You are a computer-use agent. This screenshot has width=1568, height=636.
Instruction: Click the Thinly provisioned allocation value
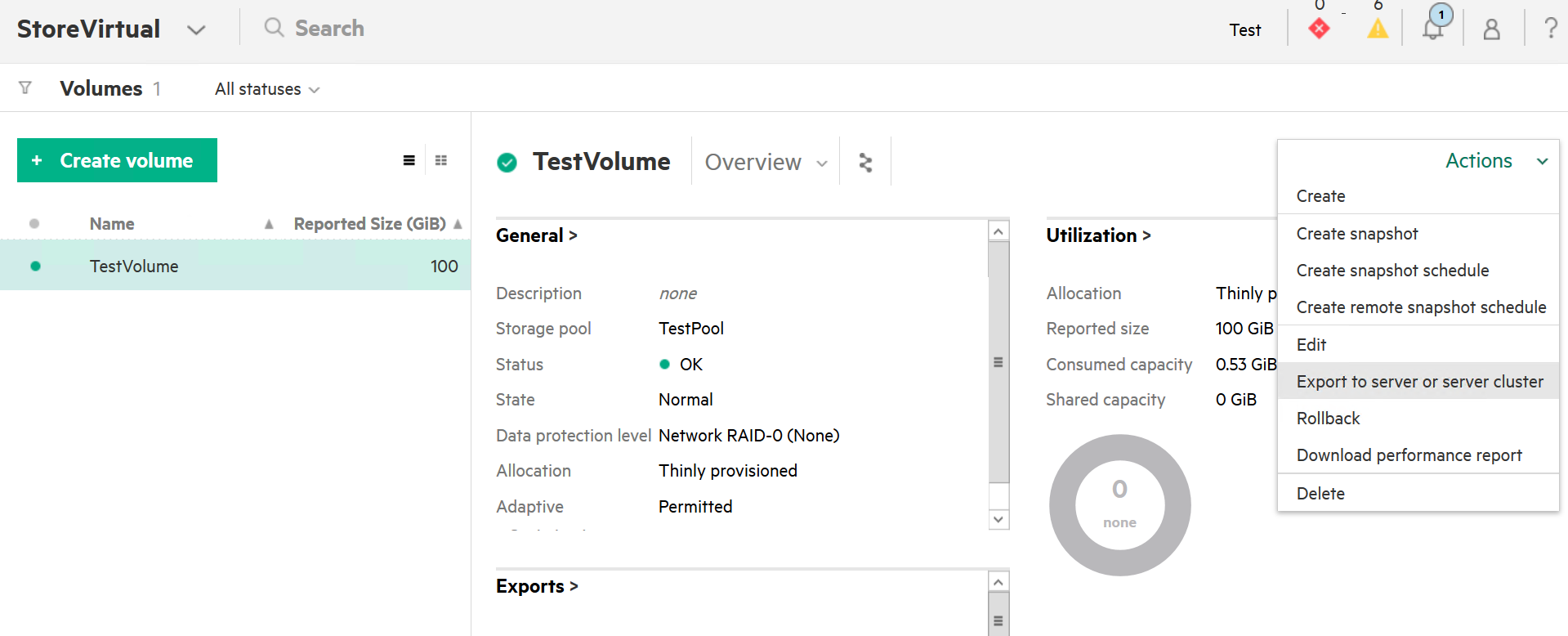tap(728, 471)
